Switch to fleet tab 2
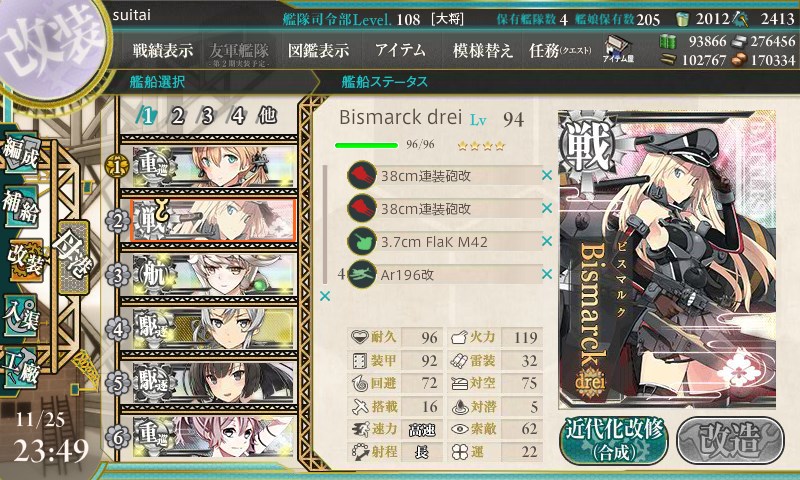The height and width of the screenshot is (480, 800). tap(177, 116)
